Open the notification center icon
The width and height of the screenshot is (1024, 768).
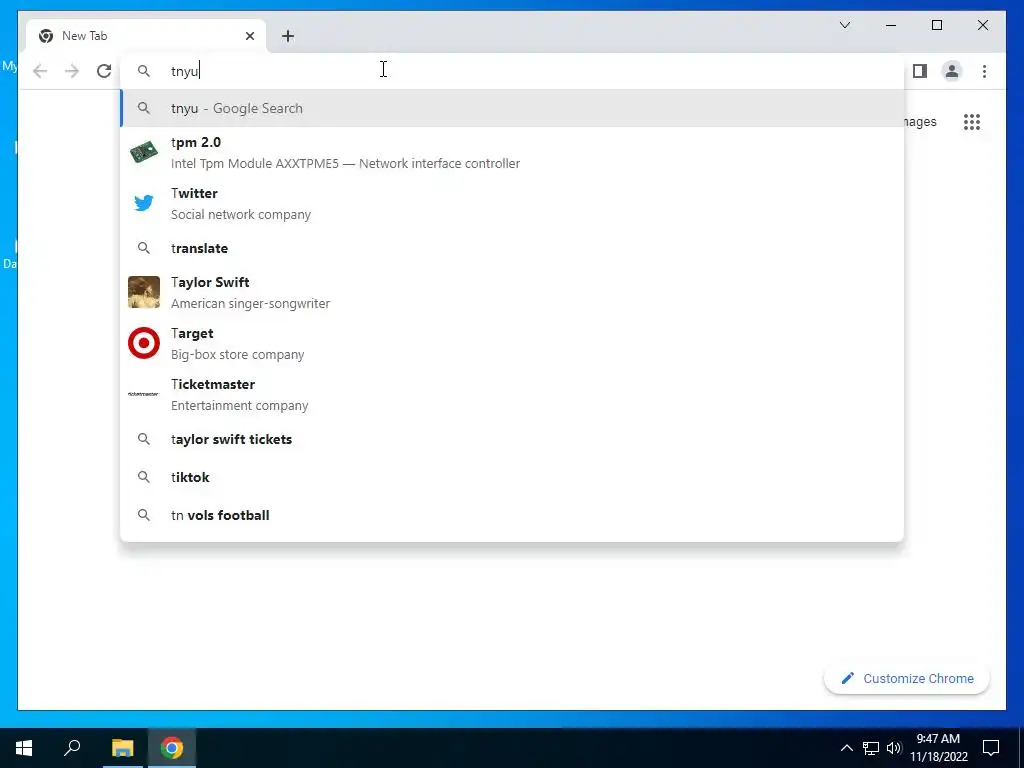click(991, 748)
